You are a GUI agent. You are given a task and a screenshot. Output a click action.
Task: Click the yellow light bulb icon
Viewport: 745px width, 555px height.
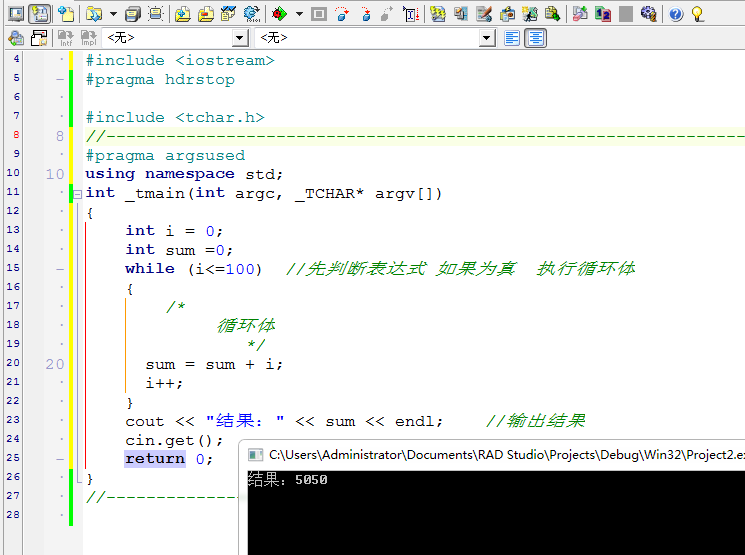(697, 14)
